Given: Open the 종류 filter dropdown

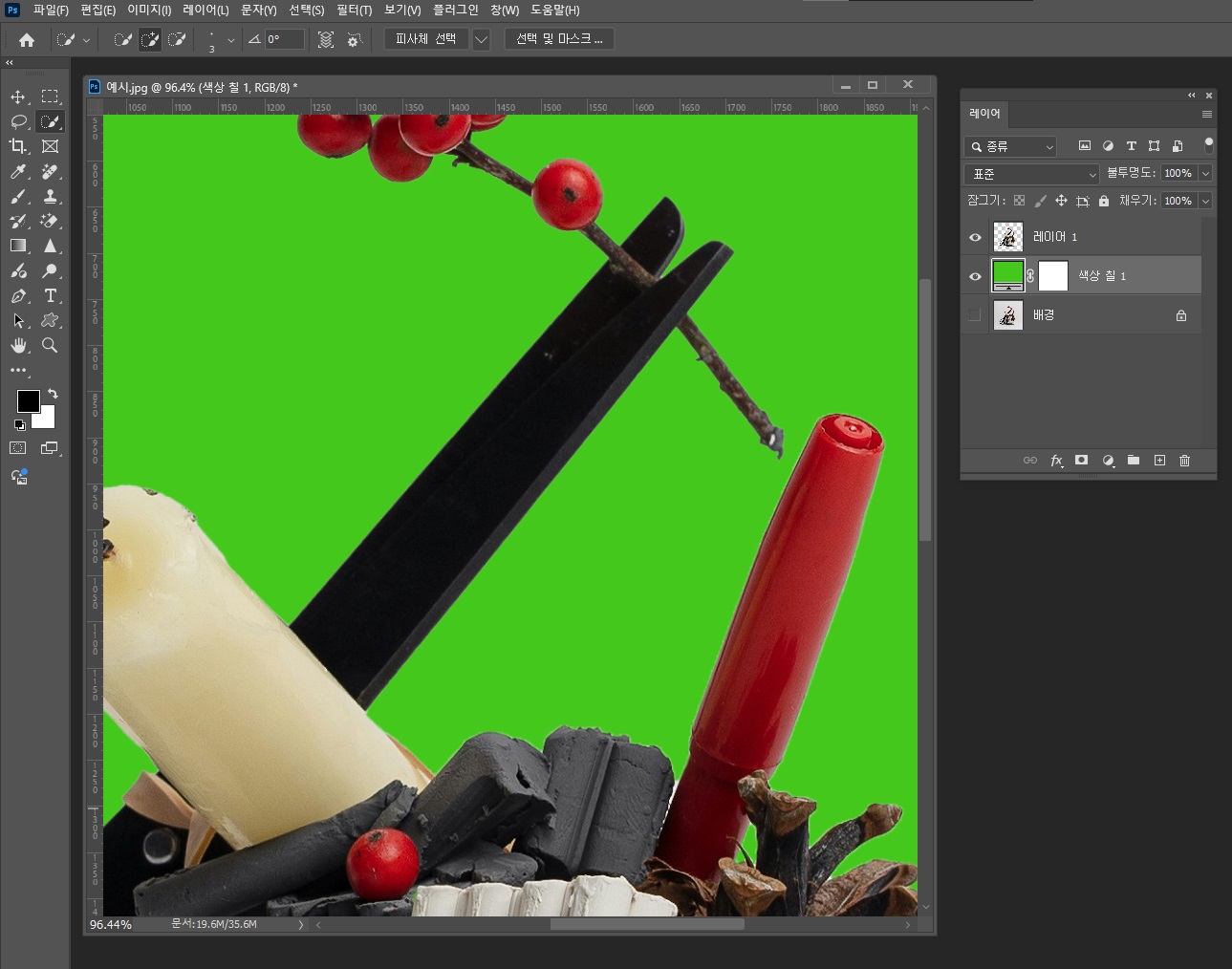Looking at the screenshot, I should click(1011, 146).
